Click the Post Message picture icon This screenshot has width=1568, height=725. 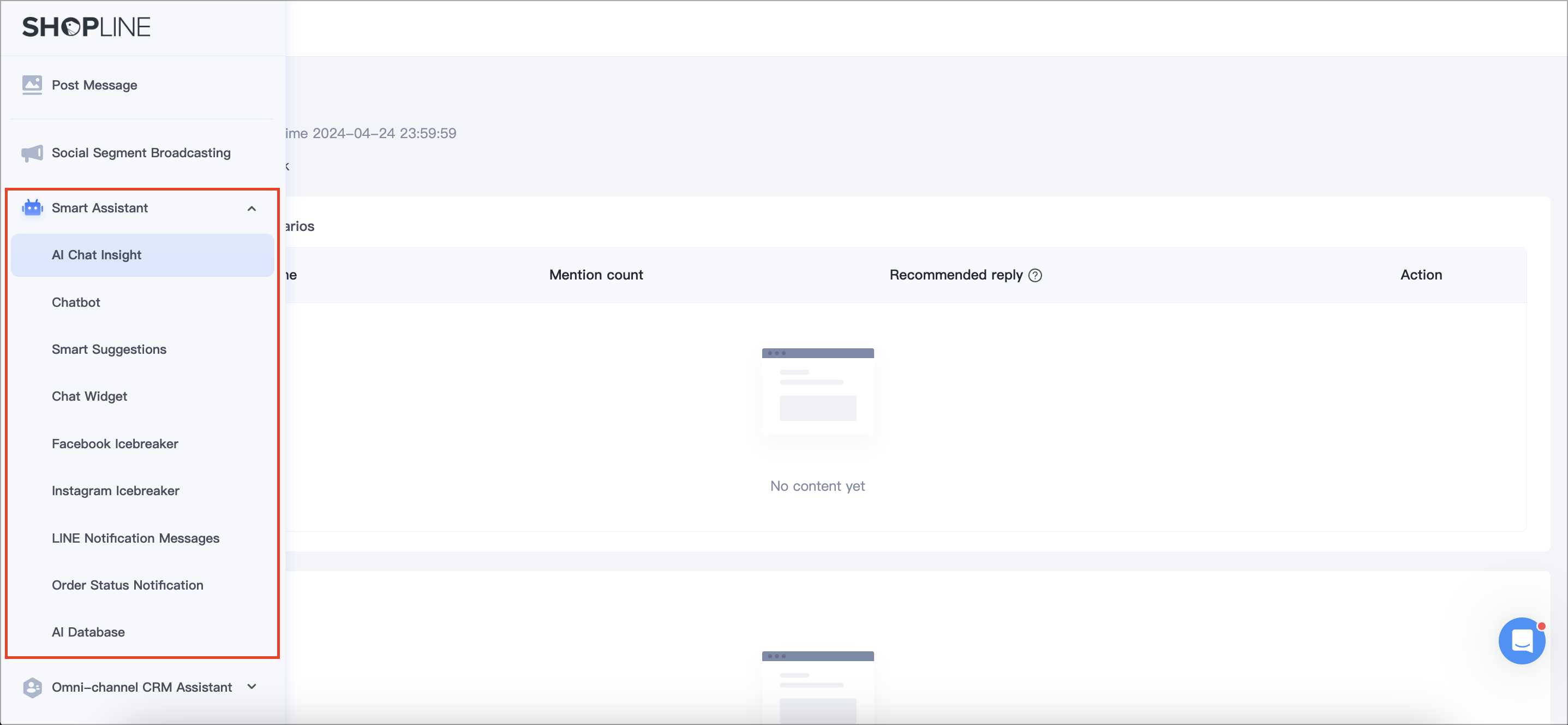pyautogui.click(x=32, y=85)
